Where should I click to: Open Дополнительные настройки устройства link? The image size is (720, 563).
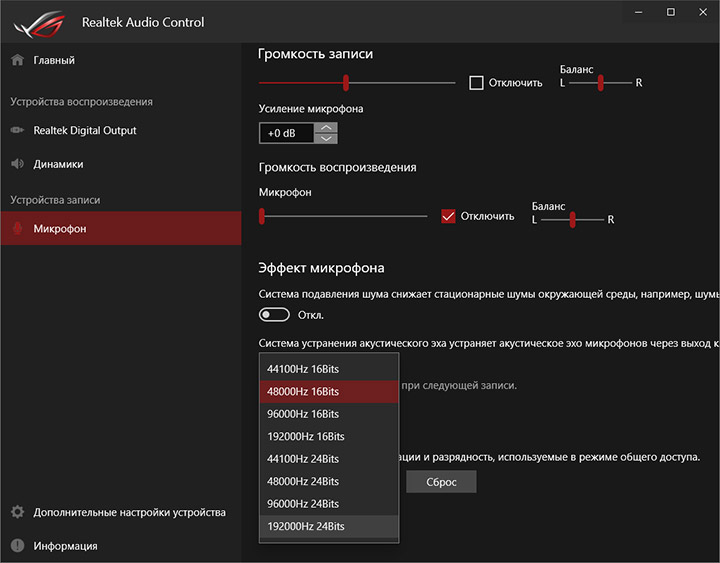129,512
